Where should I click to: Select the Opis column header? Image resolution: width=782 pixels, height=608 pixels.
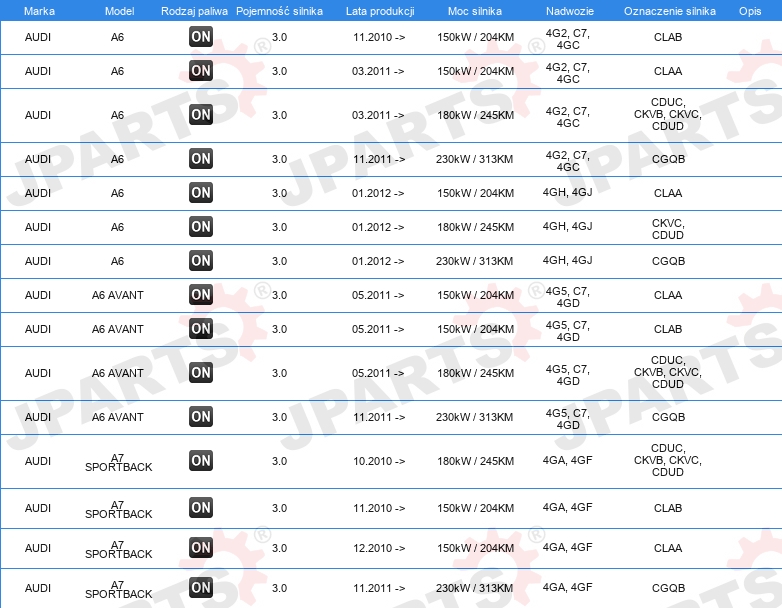[x=750, y=11]
